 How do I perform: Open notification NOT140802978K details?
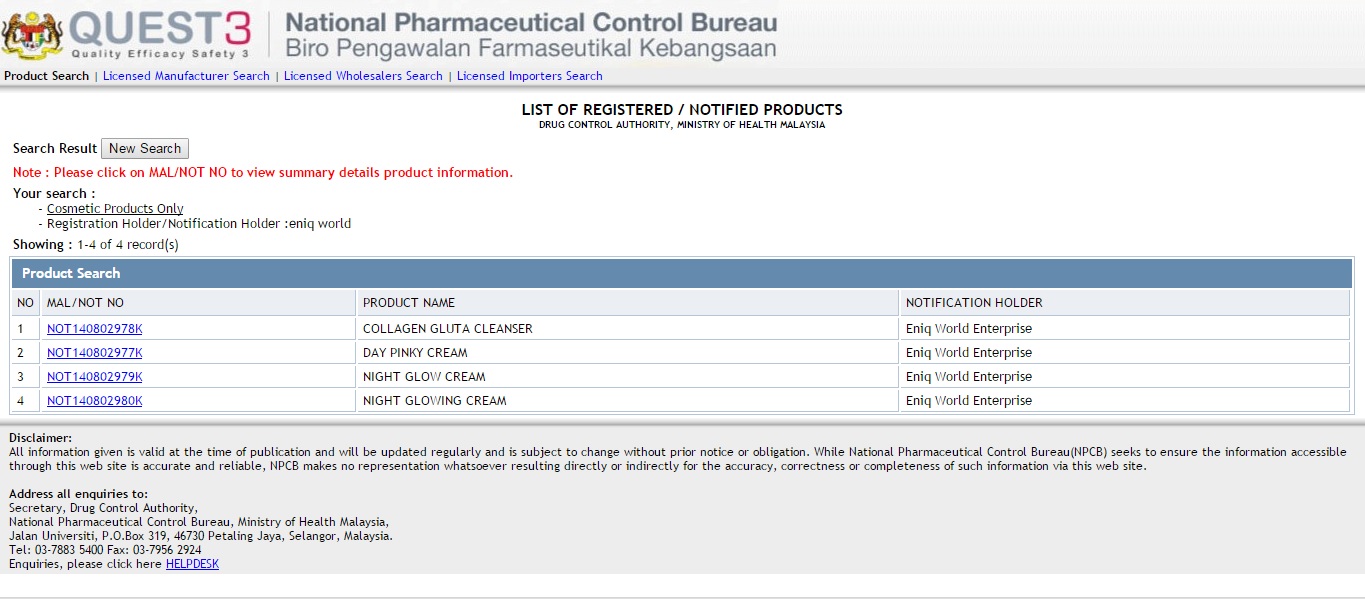tap(94, 329)
